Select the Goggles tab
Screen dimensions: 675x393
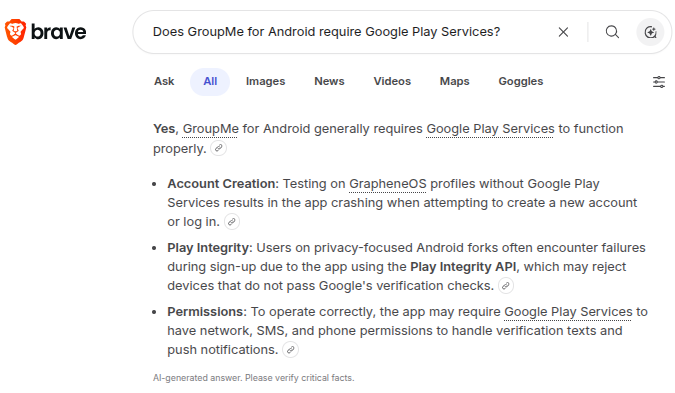click(x=521, y=81)
